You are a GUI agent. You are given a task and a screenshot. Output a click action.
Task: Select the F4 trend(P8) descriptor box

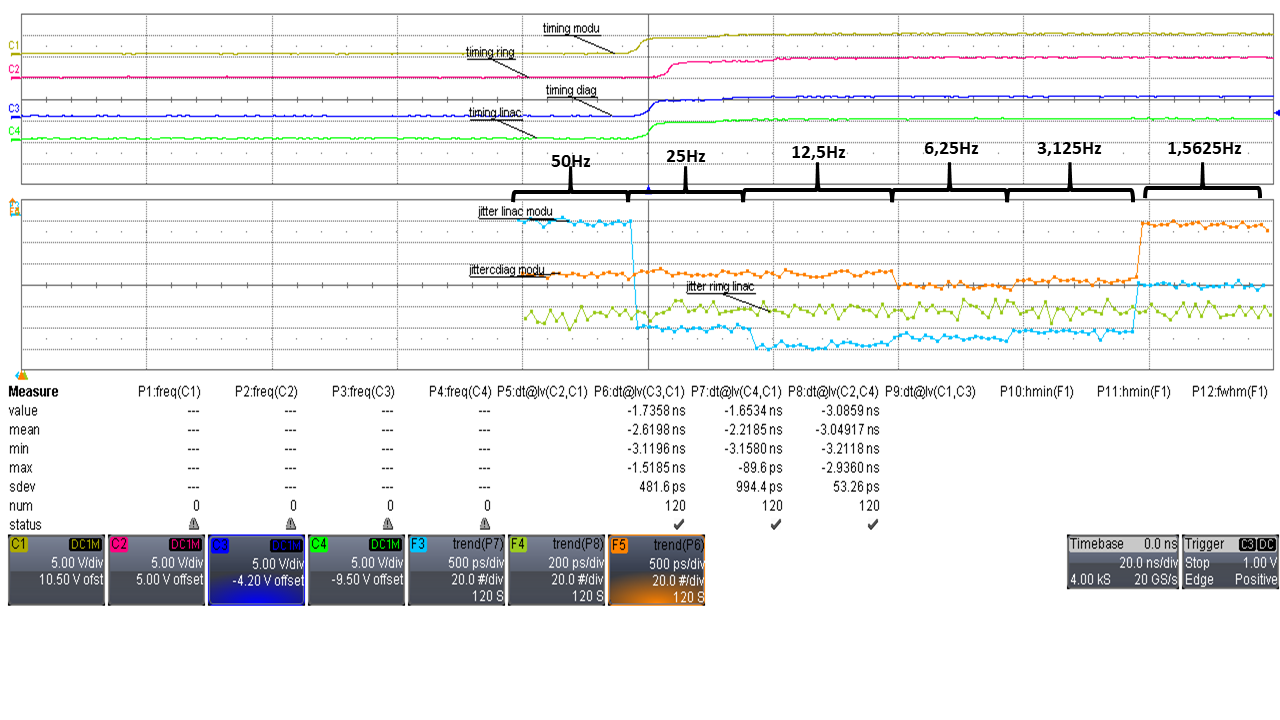[x=556, y=569]
